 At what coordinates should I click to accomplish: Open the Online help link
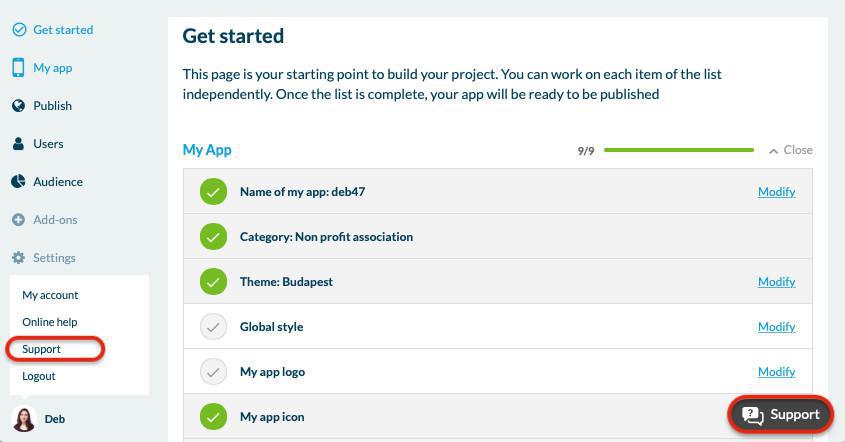click(50, 322)
